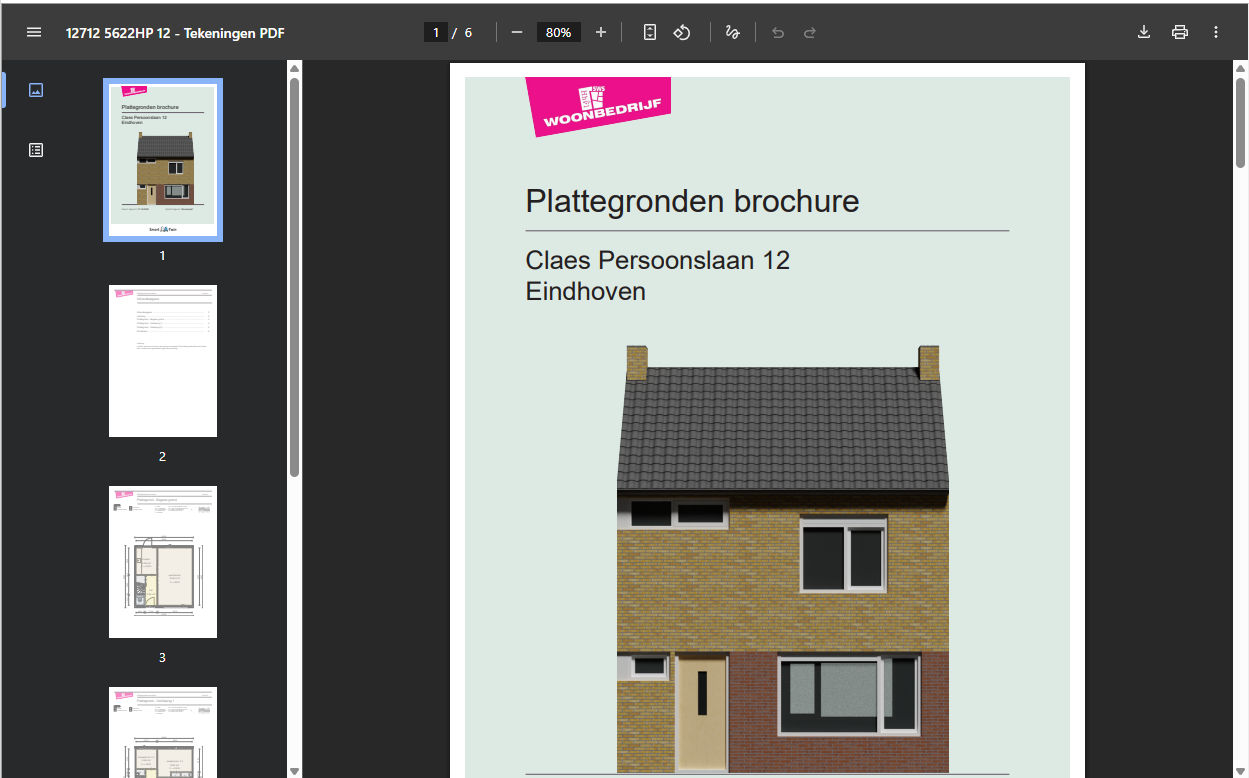1249x778 pixels.
Task: Click the undo annotation icon
Action: [x=777, y=31]
